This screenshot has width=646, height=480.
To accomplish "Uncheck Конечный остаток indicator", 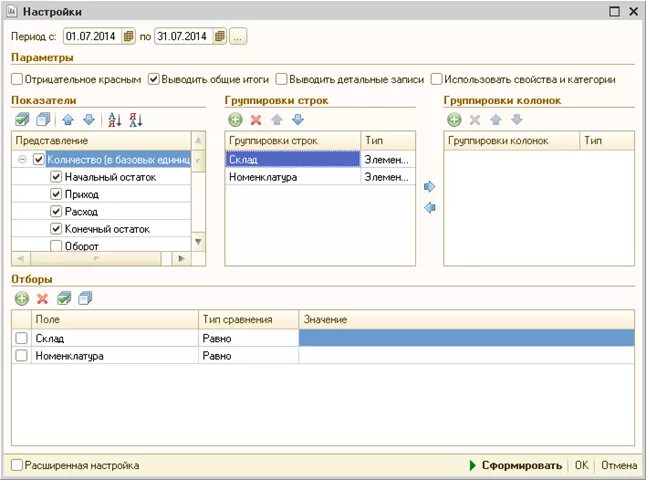I will tap(56, 229).
